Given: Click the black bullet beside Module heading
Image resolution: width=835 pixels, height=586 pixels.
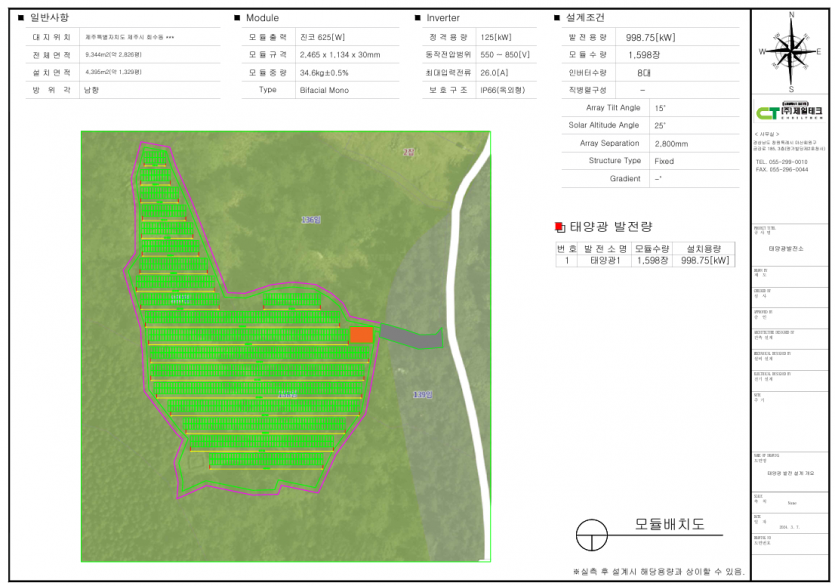Looking at the screenshot, I should [237, 18].
